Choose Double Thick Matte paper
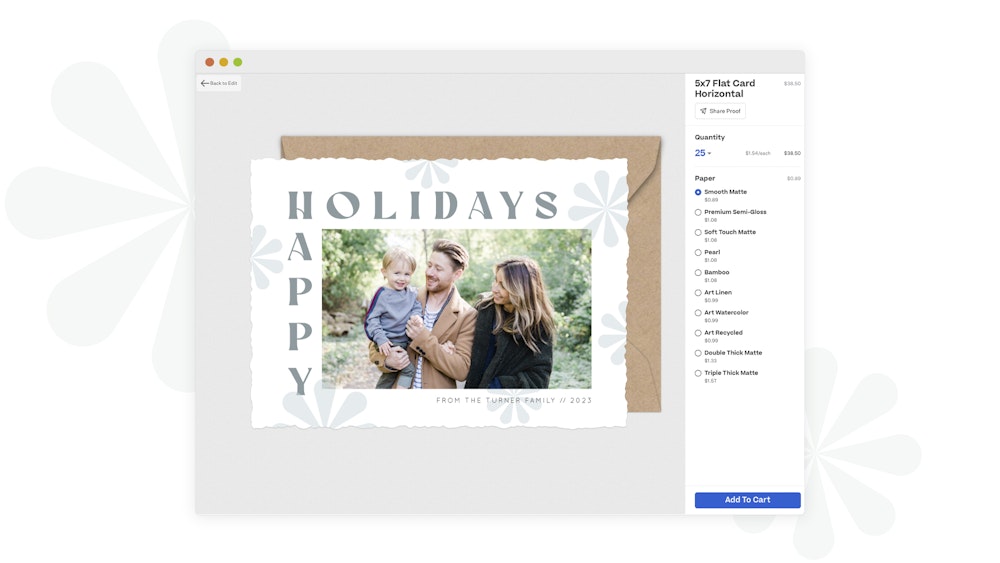 [698, 353]
